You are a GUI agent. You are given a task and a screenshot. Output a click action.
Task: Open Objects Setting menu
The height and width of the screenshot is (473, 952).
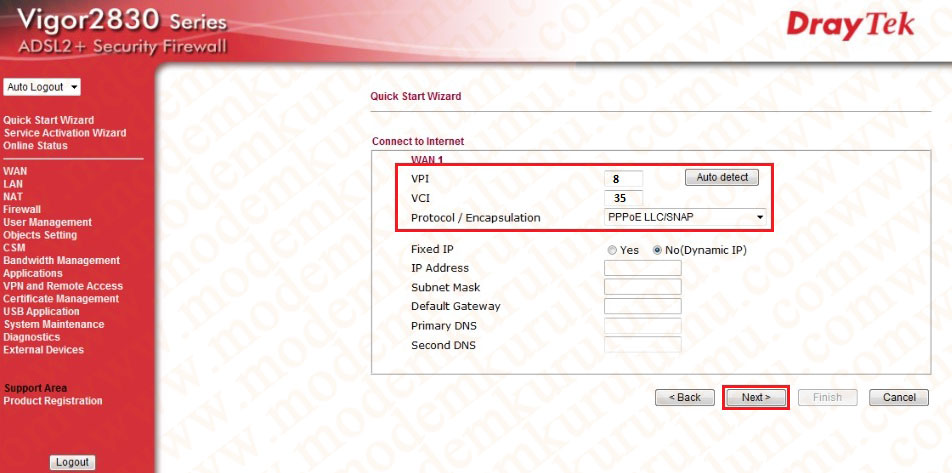click(40, 235)
